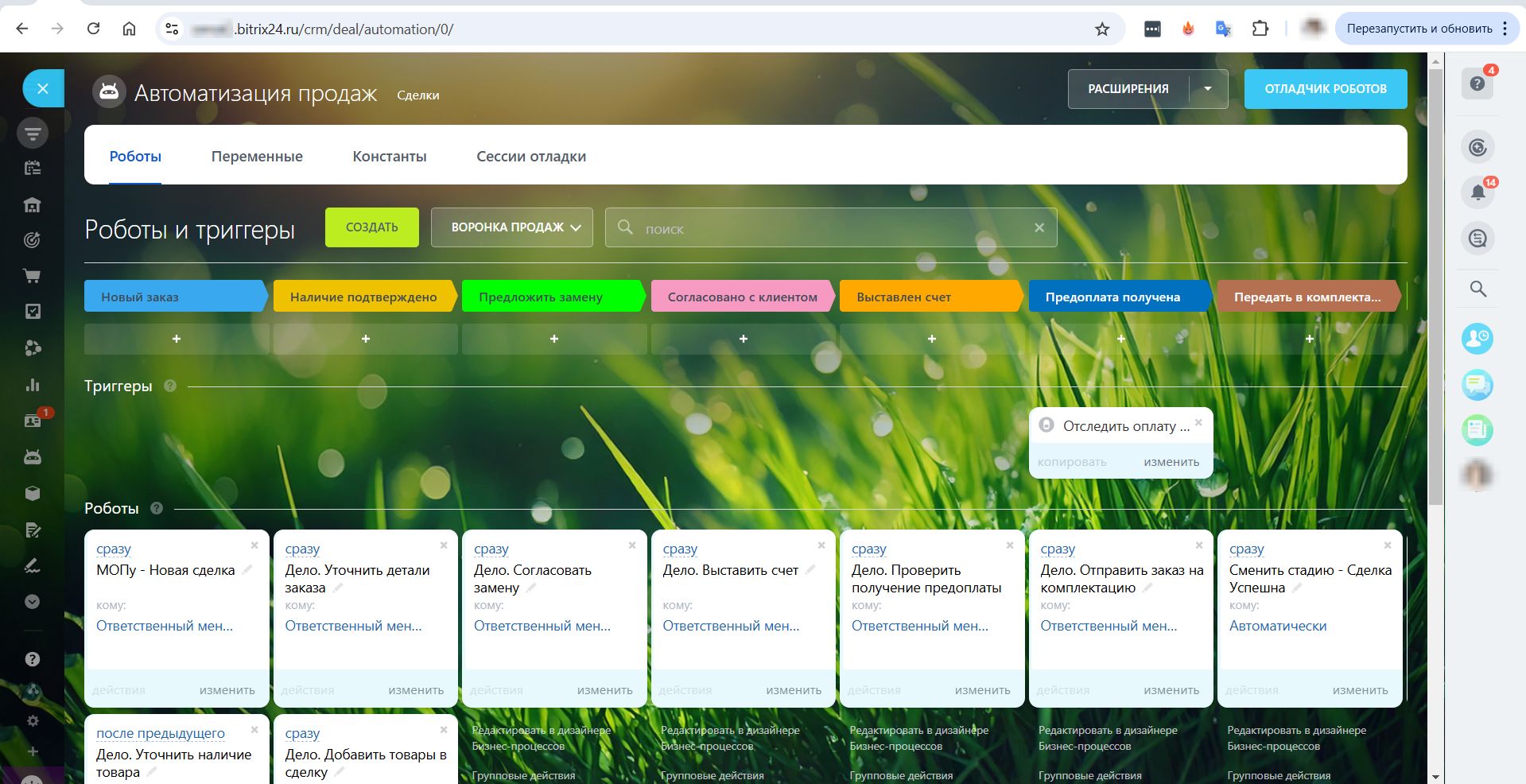Launch ОТЛАДЧИК РОБОТОВ
The width and height of the screenshot is (1526, 784).
tap(1326, 89)
